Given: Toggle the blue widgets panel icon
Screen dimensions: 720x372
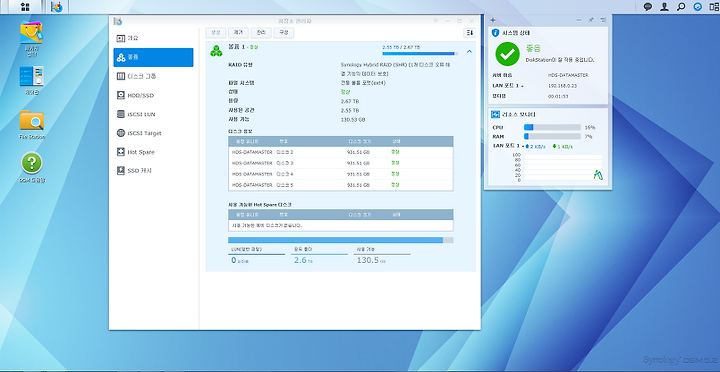Looking at the screenshot, I should tap(698, 7).
